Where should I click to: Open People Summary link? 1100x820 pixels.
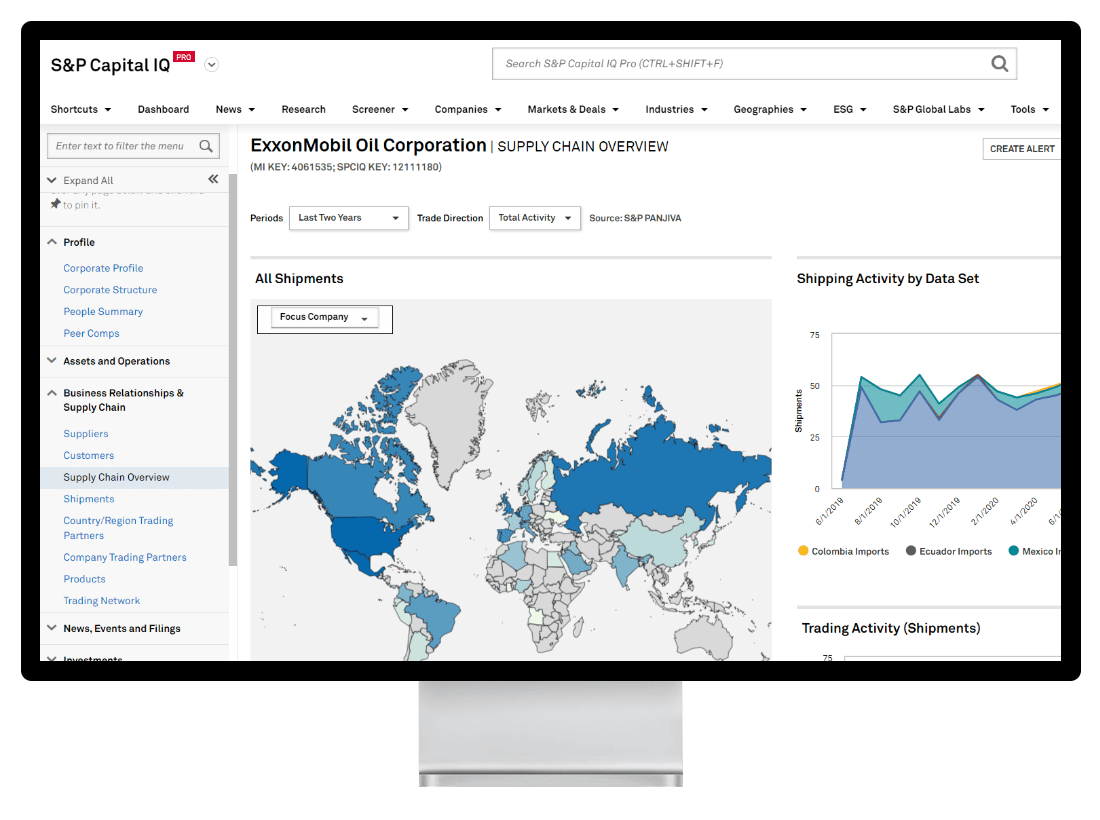[x=103, y=311]
